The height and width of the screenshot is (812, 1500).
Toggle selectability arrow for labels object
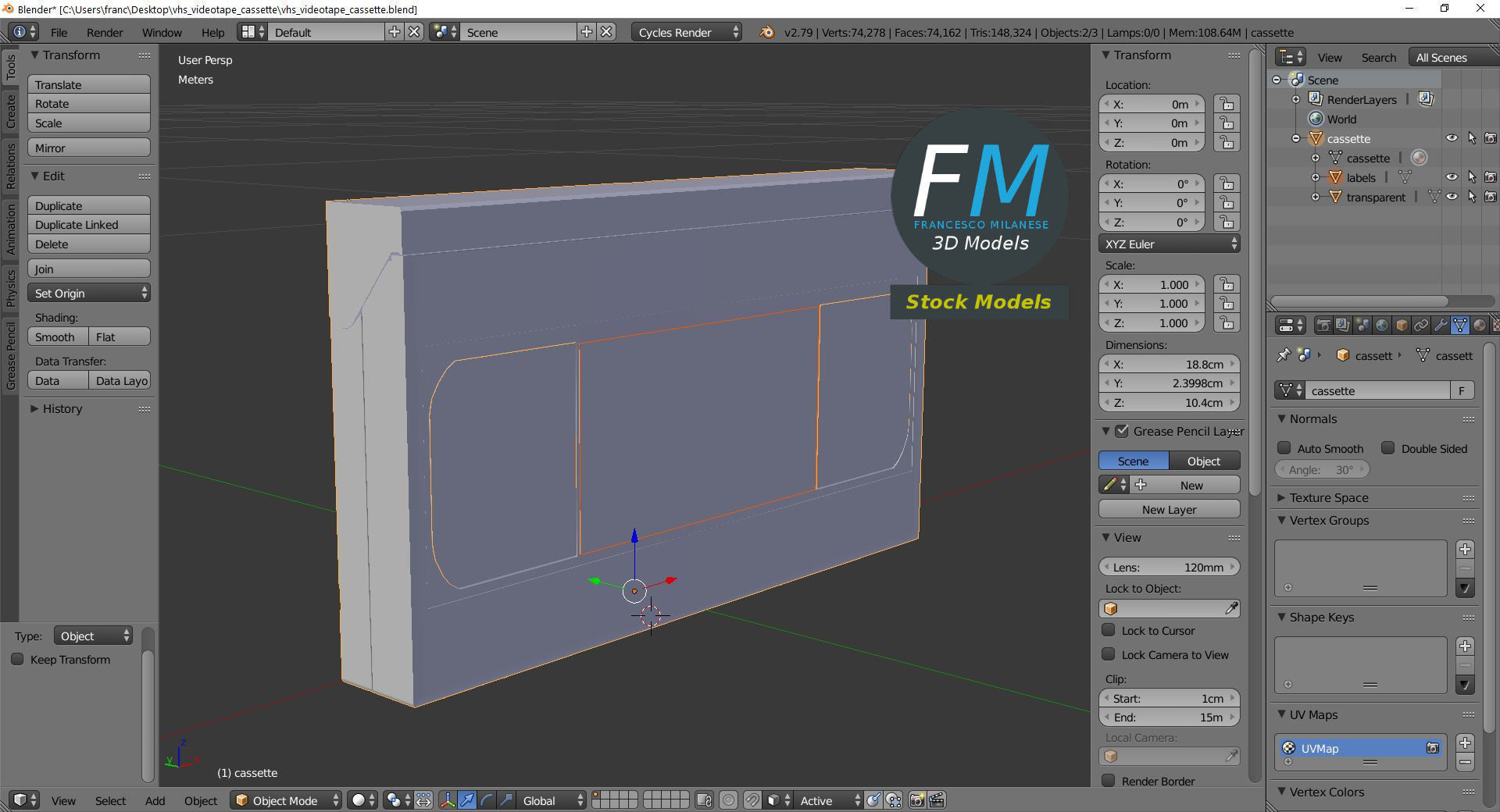(x=1472, y=177)
